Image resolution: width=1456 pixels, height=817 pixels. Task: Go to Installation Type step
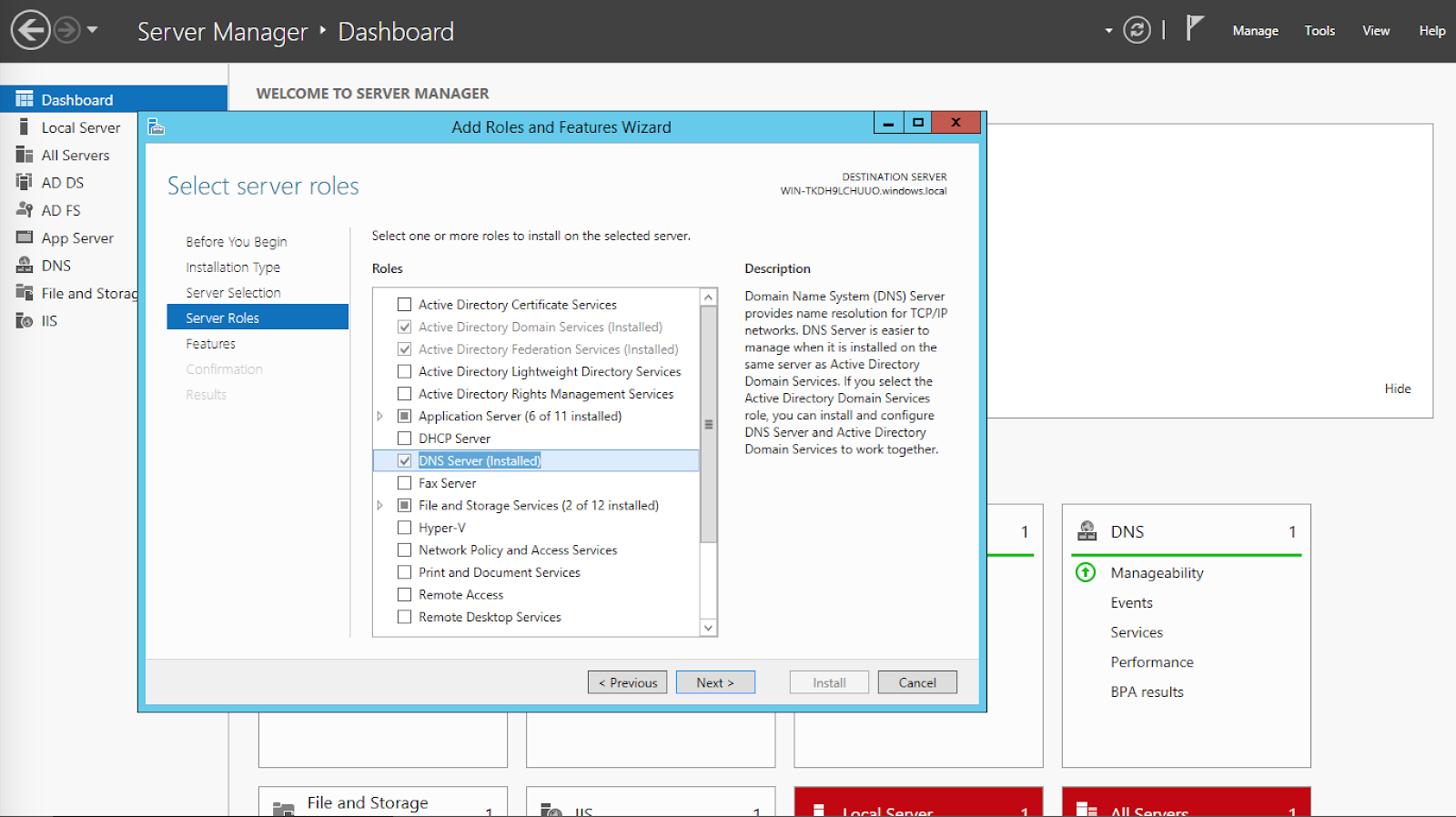[233, 267]
